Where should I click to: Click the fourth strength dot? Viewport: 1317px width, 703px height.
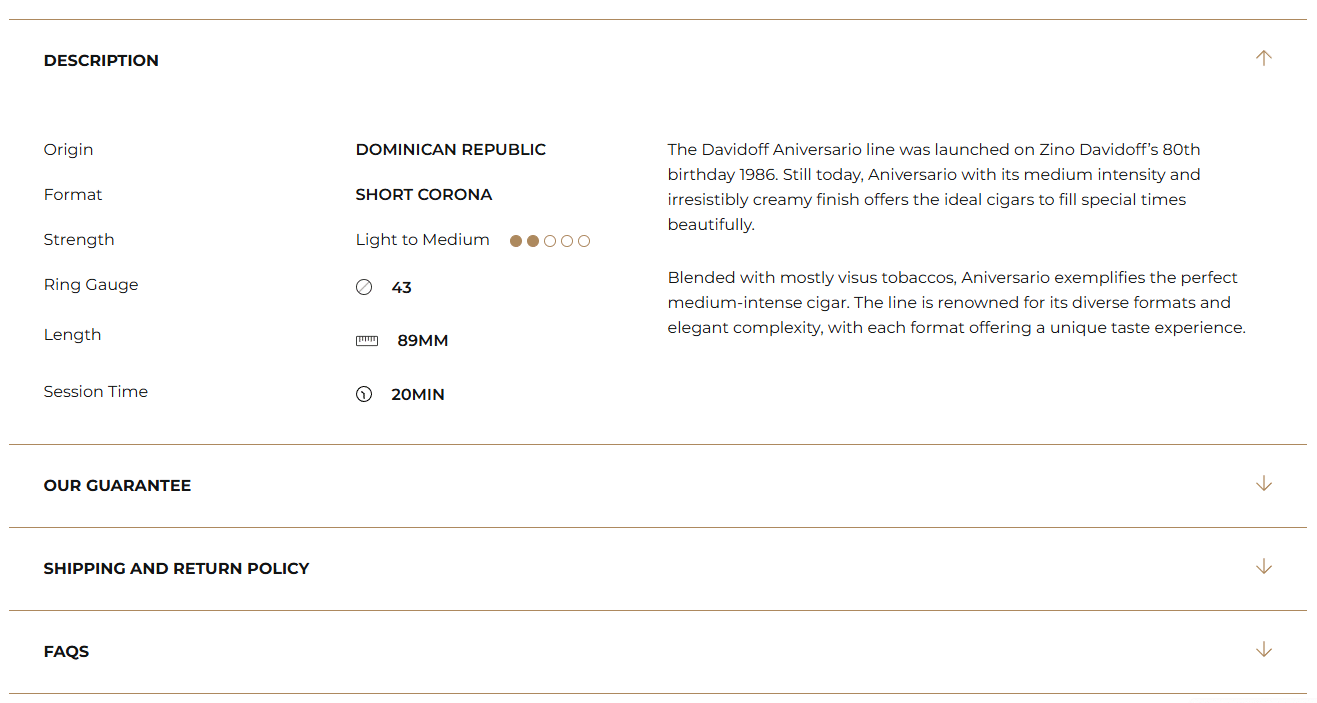567,241
